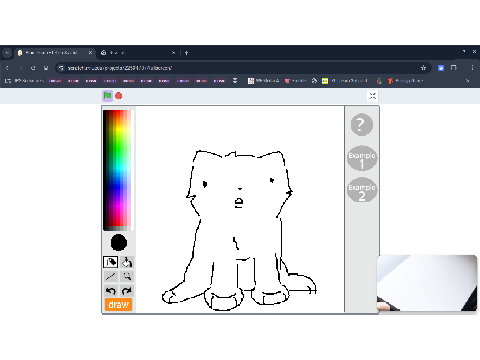Go back in the browser

pyautogui.click(x=7, y=68)
